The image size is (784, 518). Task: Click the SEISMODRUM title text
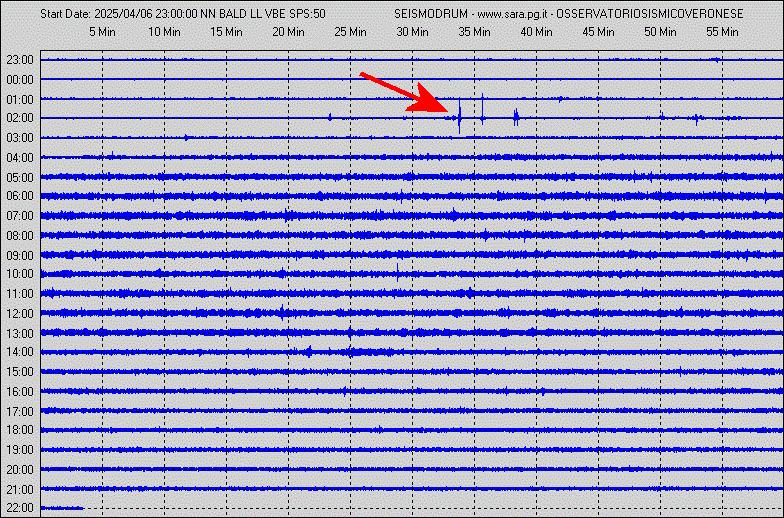[431, 14]
